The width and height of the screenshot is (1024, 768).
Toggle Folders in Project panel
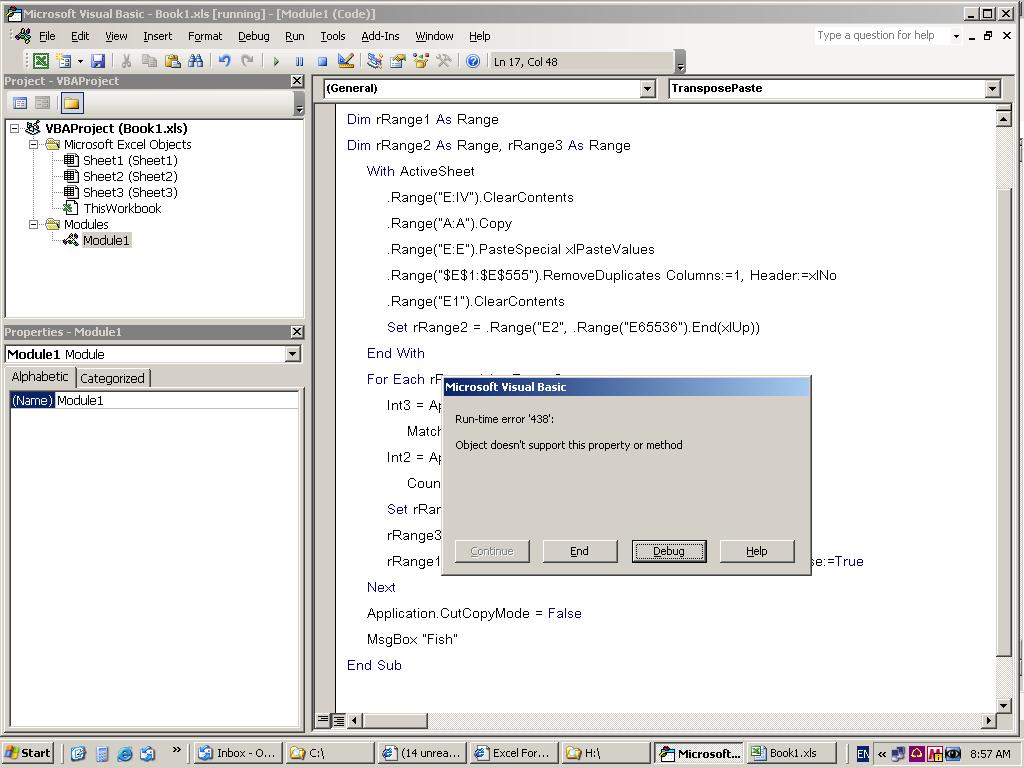[71, 103]
